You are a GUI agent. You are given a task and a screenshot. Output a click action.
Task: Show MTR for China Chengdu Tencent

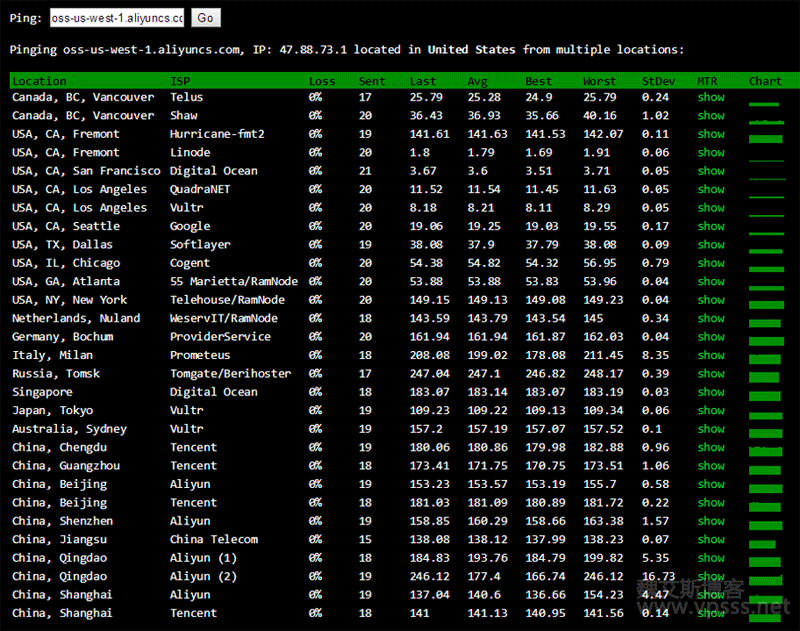coord(711,447)
